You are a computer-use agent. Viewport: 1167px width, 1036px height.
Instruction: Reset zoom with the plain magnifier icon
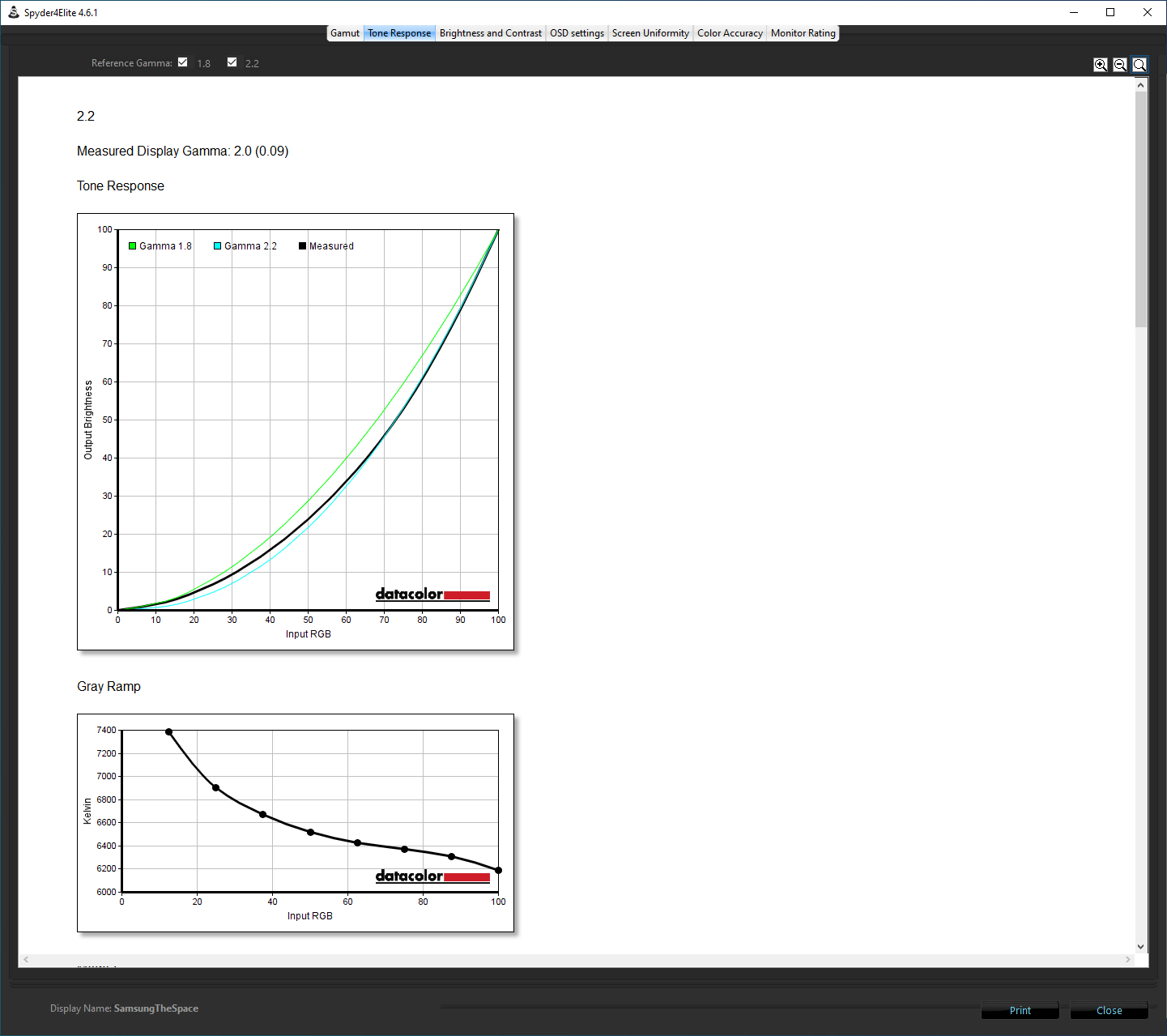(x=1139, y=65)
